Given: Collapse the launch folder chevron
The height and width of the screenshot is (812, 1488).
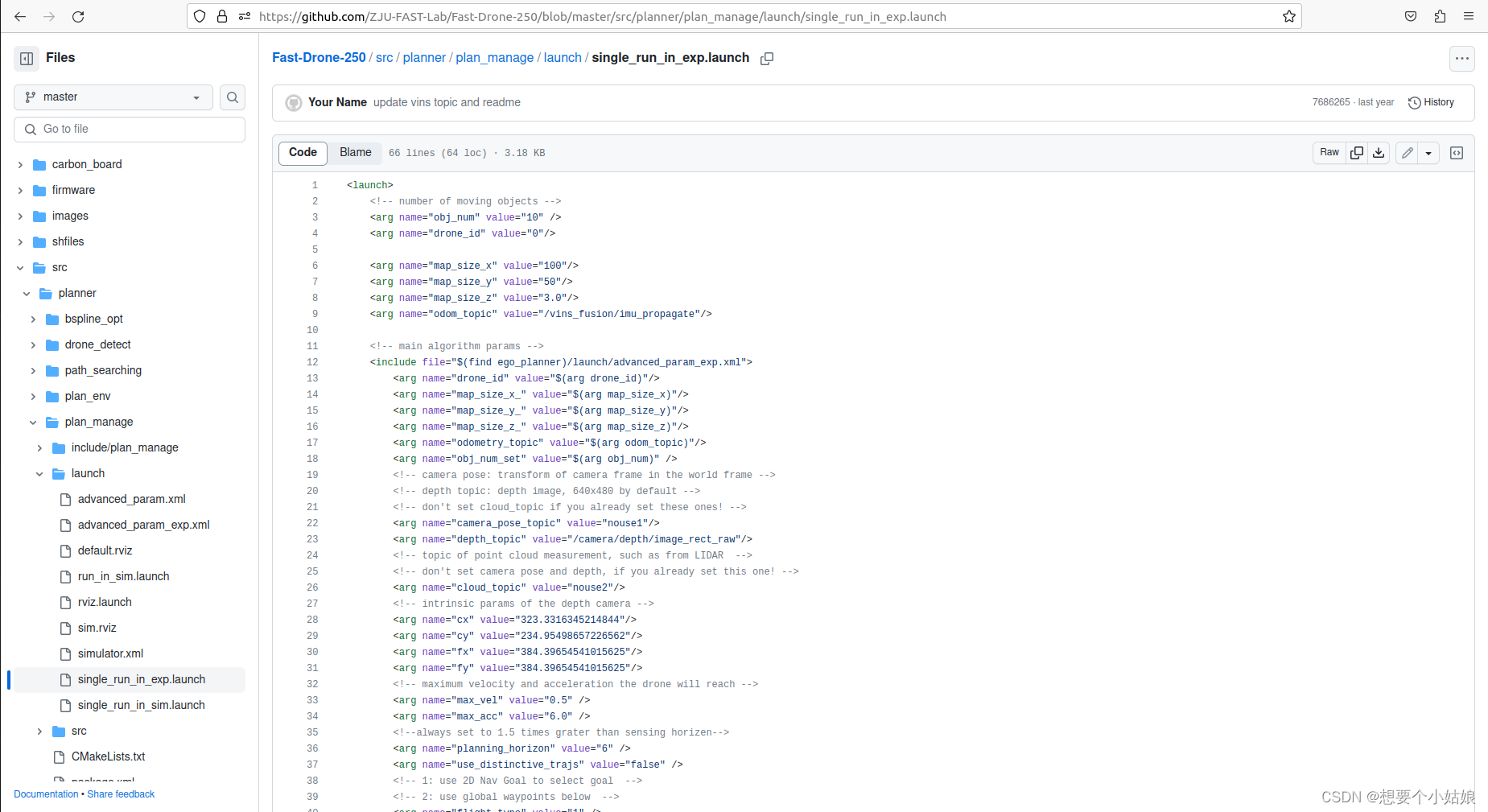Looking at the screenshot, I should coord(39,473).
